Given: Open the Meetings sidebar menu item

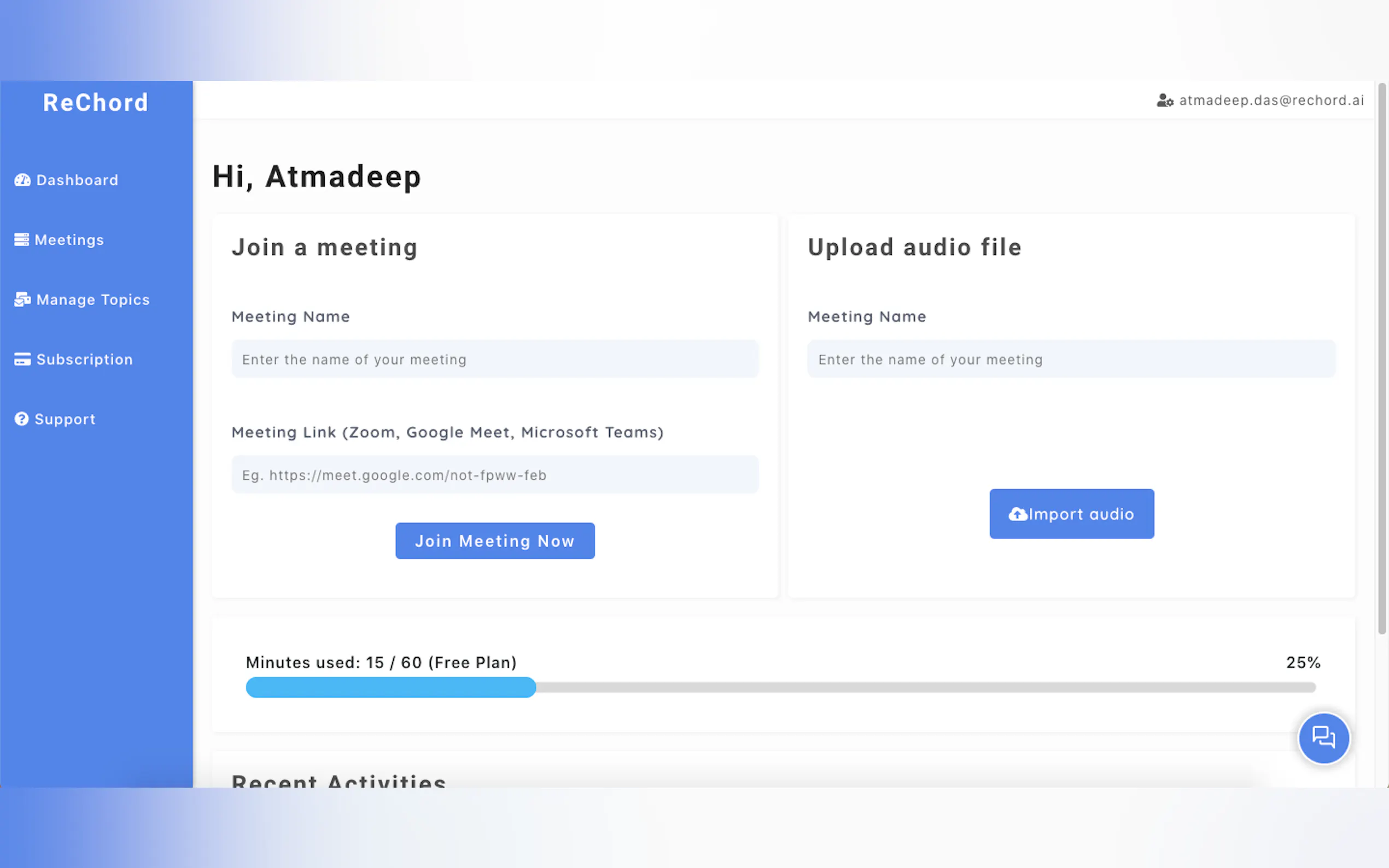Looking at the screenshot, I should [69, 240].
